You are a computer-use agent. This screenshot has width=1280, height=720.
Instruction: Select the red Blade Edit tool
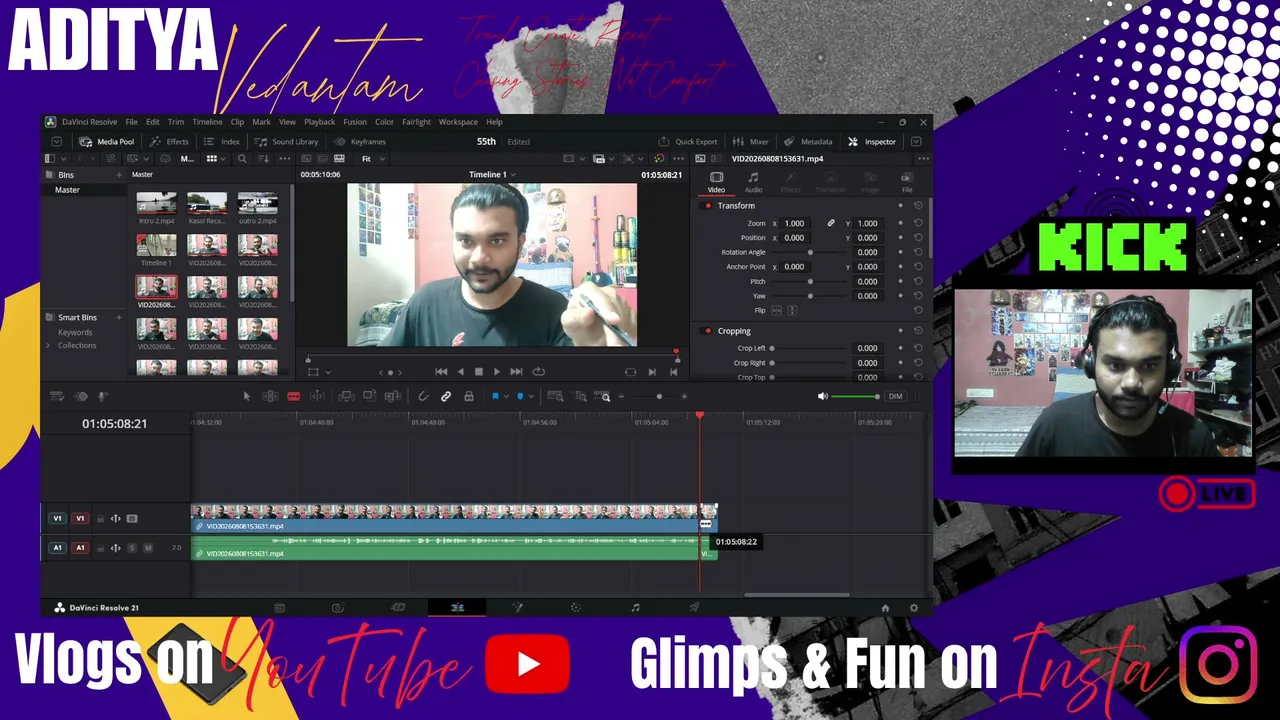pyautogui.click(x=294, y=397)
